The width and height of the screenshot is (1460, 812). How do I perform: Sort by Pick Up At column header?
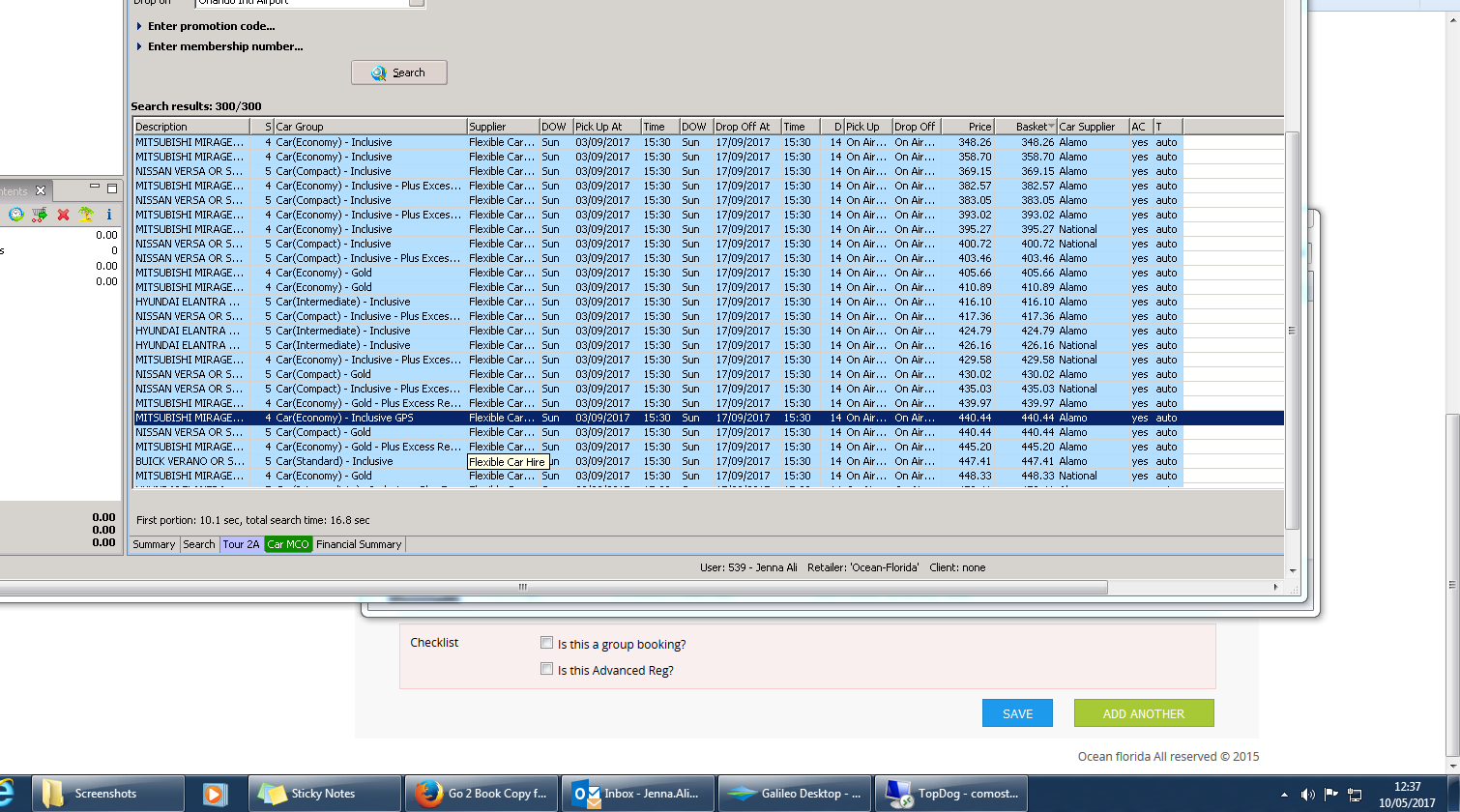[606, 127]
